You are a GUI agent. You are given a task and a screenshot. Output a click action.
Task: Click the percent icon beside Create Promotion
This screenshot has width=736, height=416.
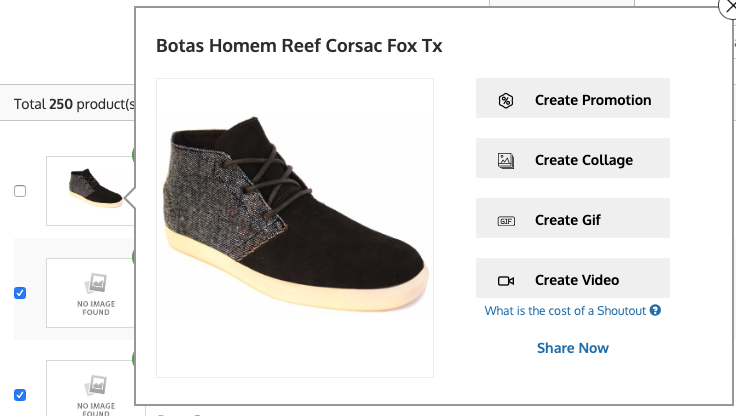(x=506, y=100)
